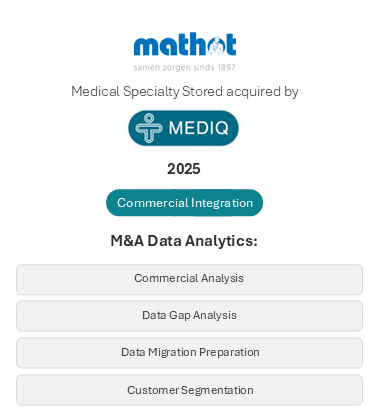
Task: Click 'Medical Specialty Stored acquired by' text
Action: 185,92
